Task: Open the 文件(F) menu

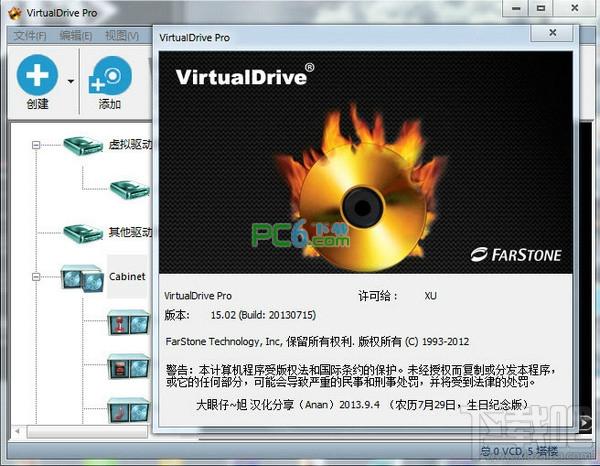Action: [29, 36]
